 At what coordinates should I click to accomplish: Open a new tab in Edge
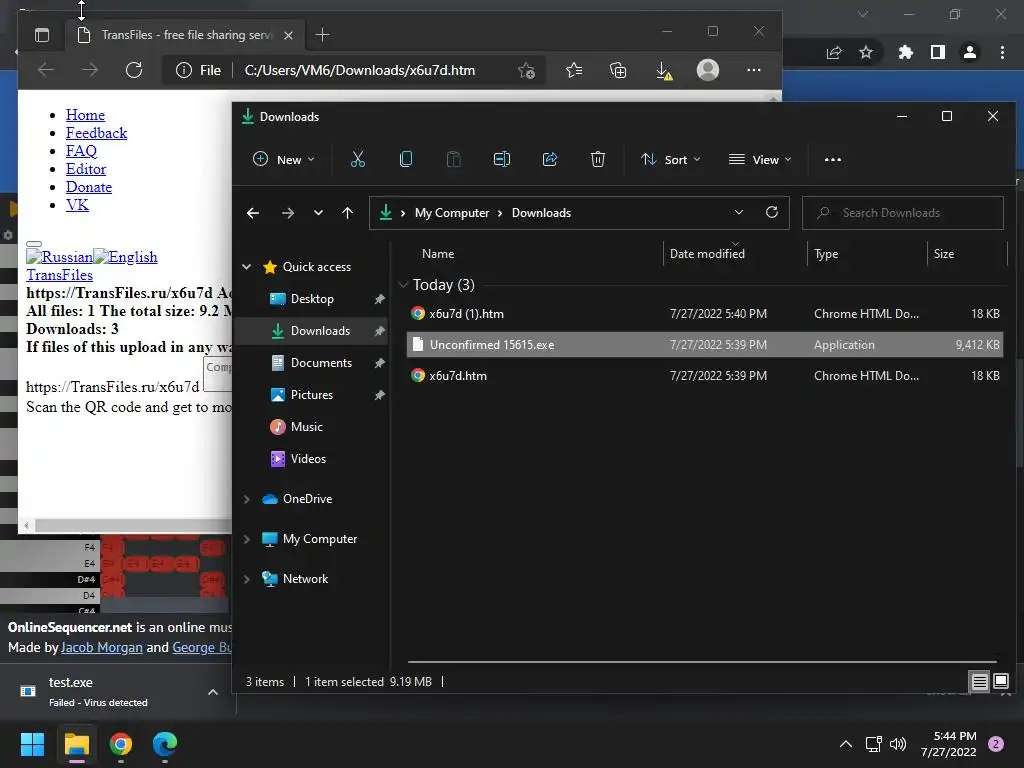pyautogui.click(x=322, y=35)
